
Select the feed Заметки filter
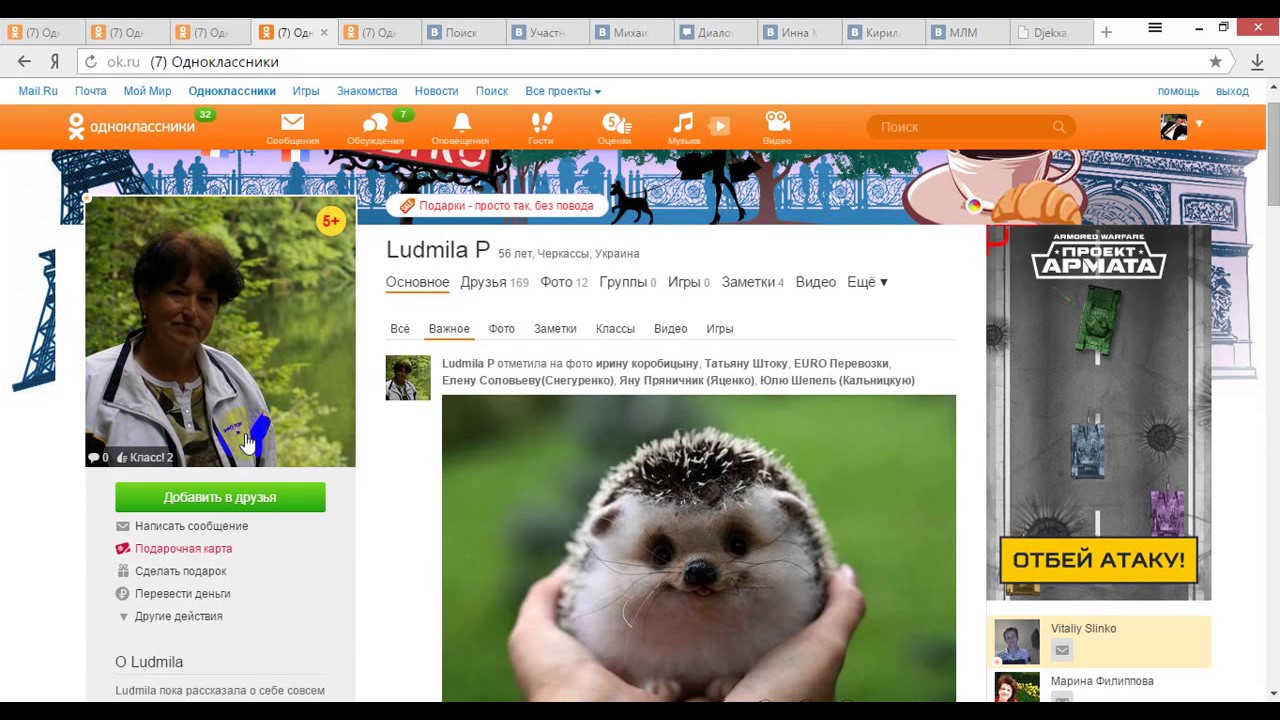click(555, 329)
